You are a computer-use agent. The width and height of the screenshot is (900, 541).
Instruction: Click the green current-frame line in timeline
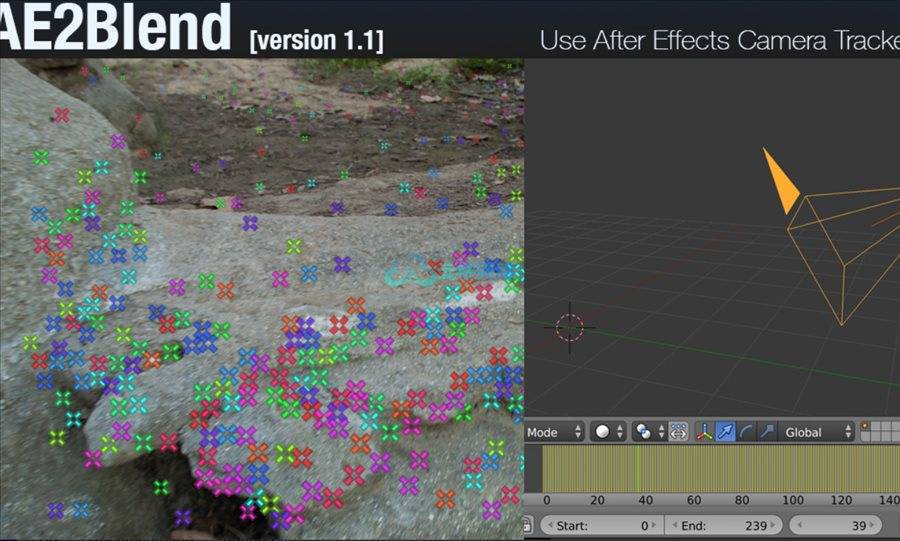click(638, 469)
